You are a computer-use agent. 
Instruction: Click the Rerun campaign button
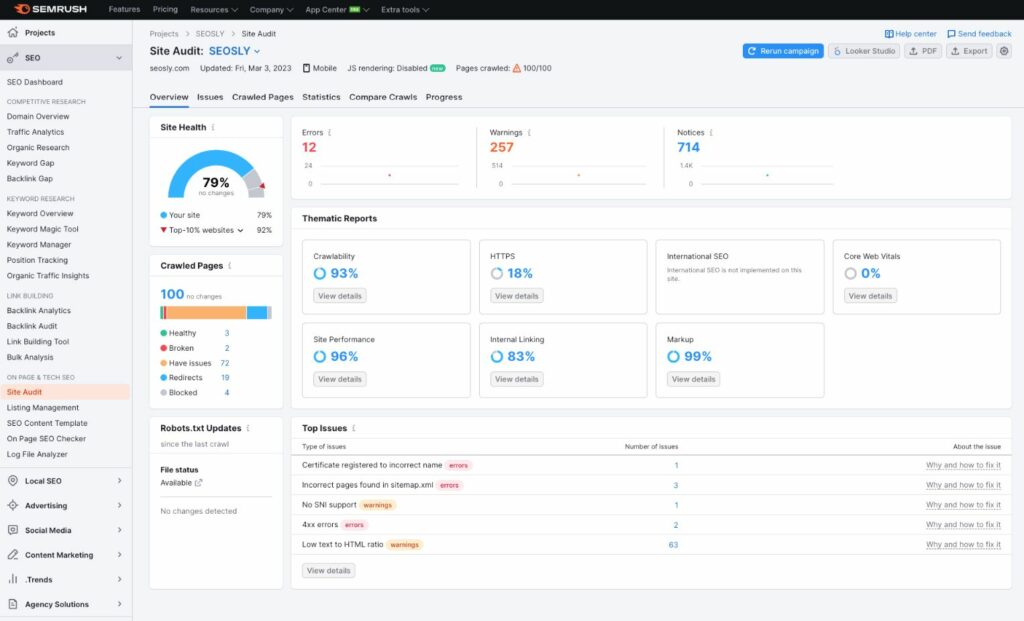click(783, 51)
